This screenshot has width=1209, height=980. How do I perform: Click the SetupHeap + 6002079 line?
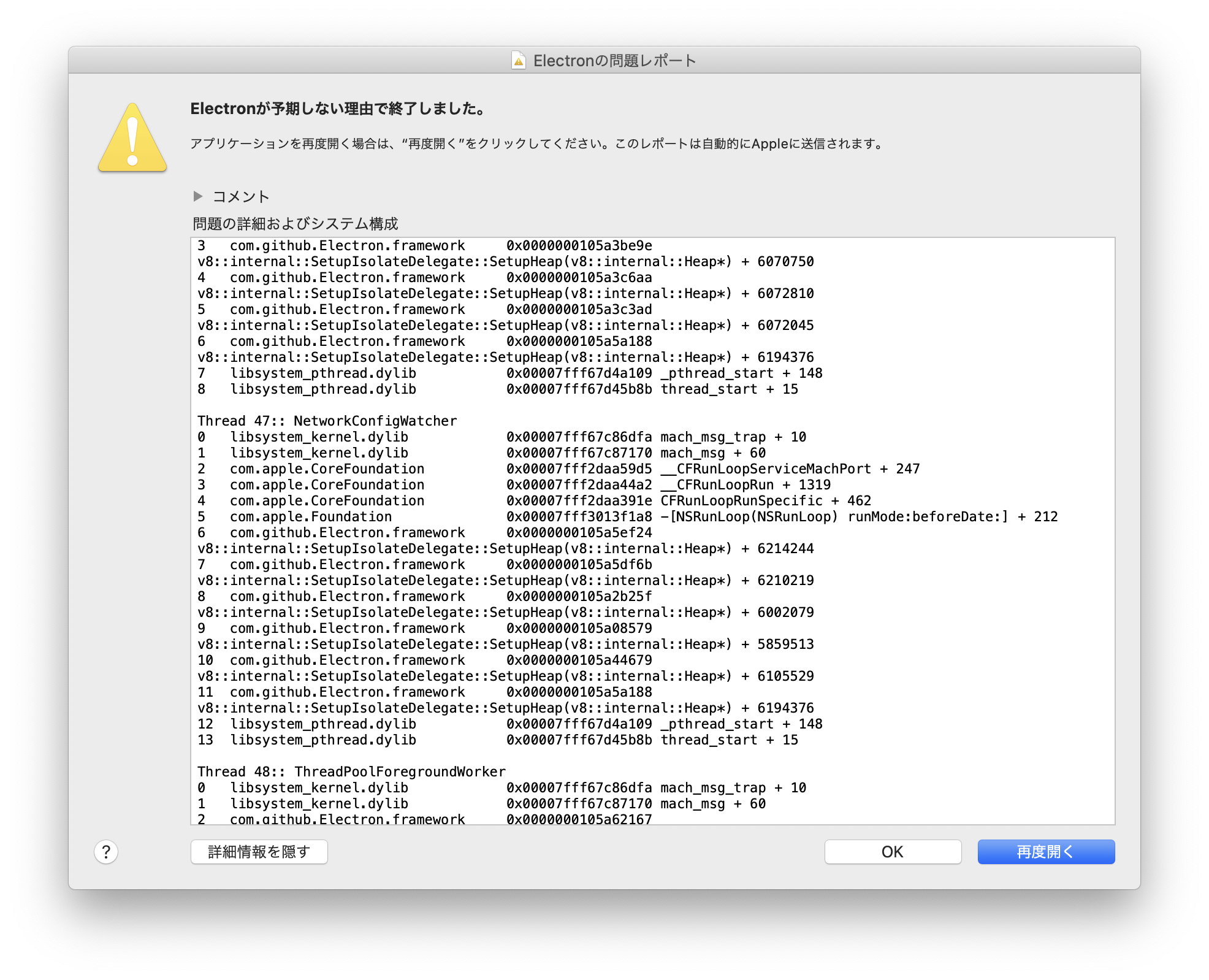tap(506, 612)
